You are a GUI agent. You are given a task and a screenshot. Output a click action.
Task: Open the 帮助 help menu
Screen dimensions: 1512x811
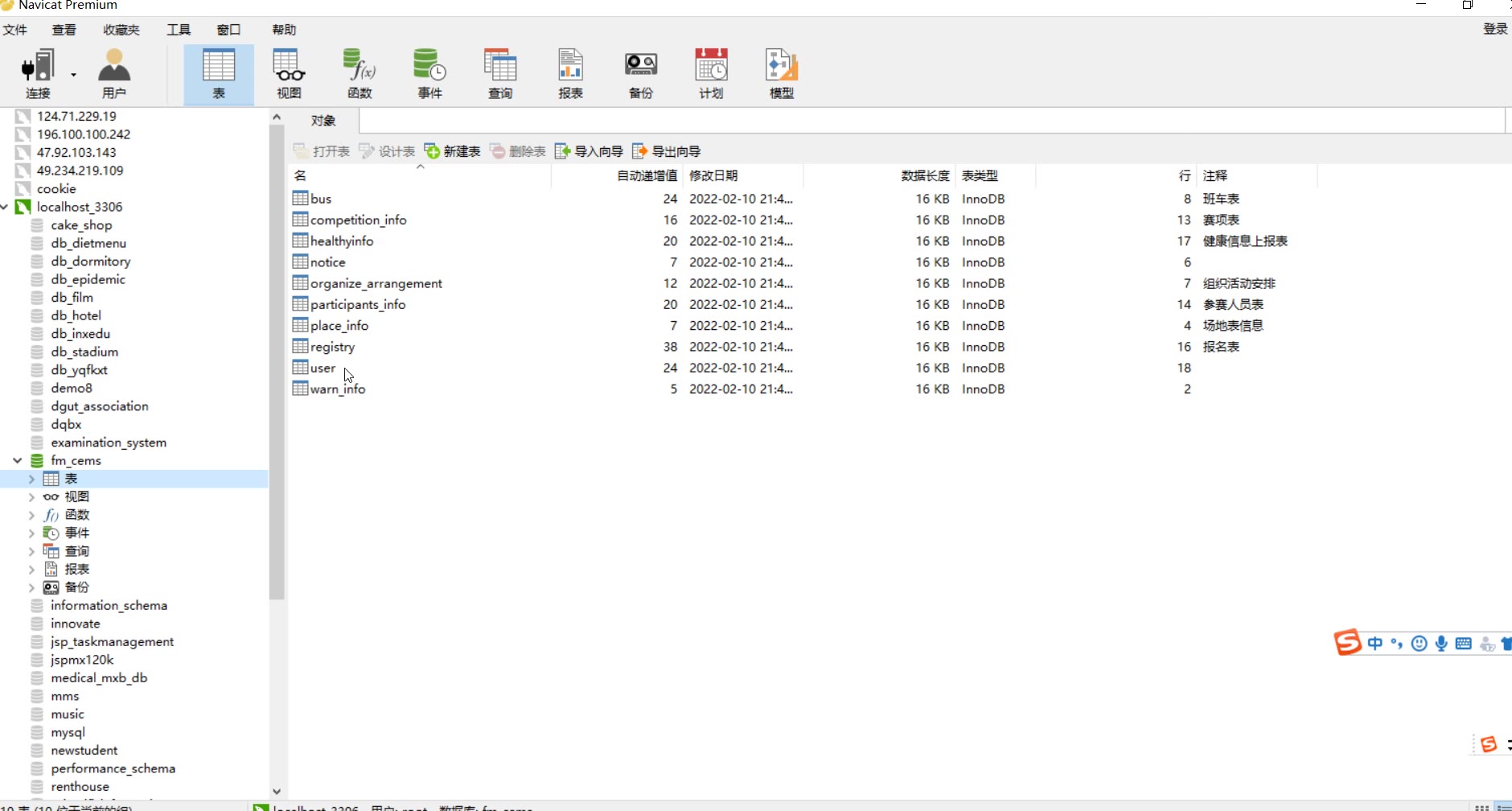(284, 30)
